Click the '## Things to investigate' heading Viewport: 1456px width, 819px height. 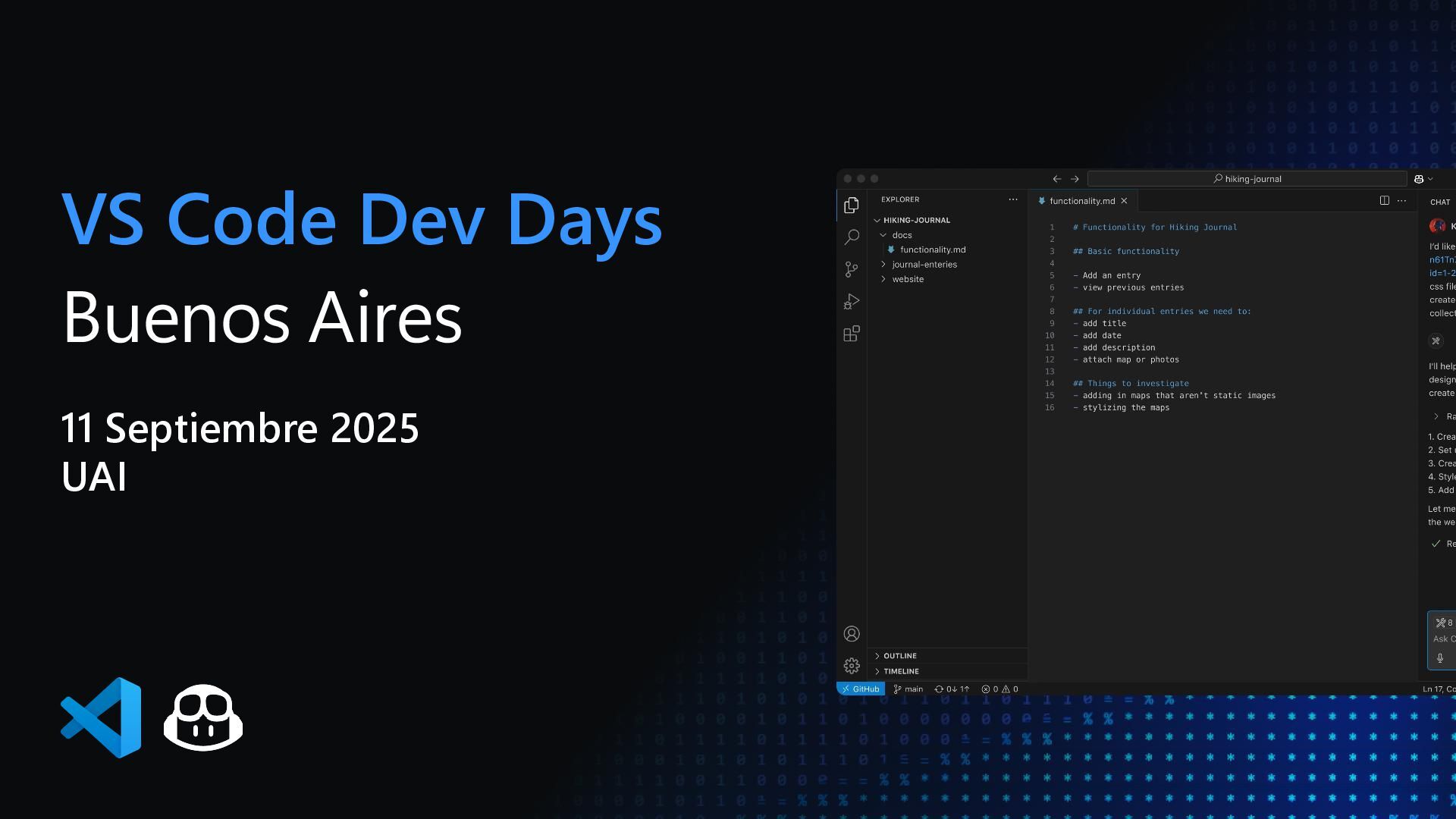coord(1131,384)
